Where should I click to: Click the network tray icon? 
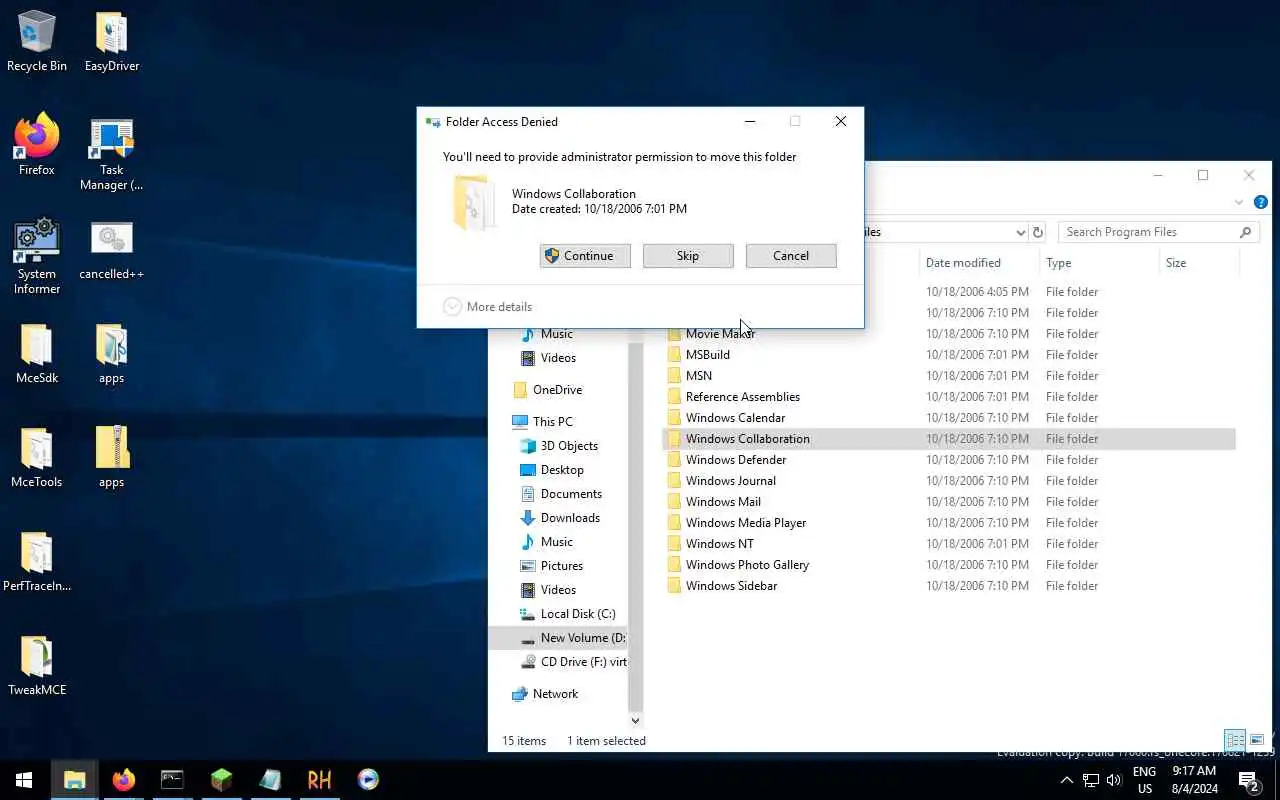(1091, 780)
